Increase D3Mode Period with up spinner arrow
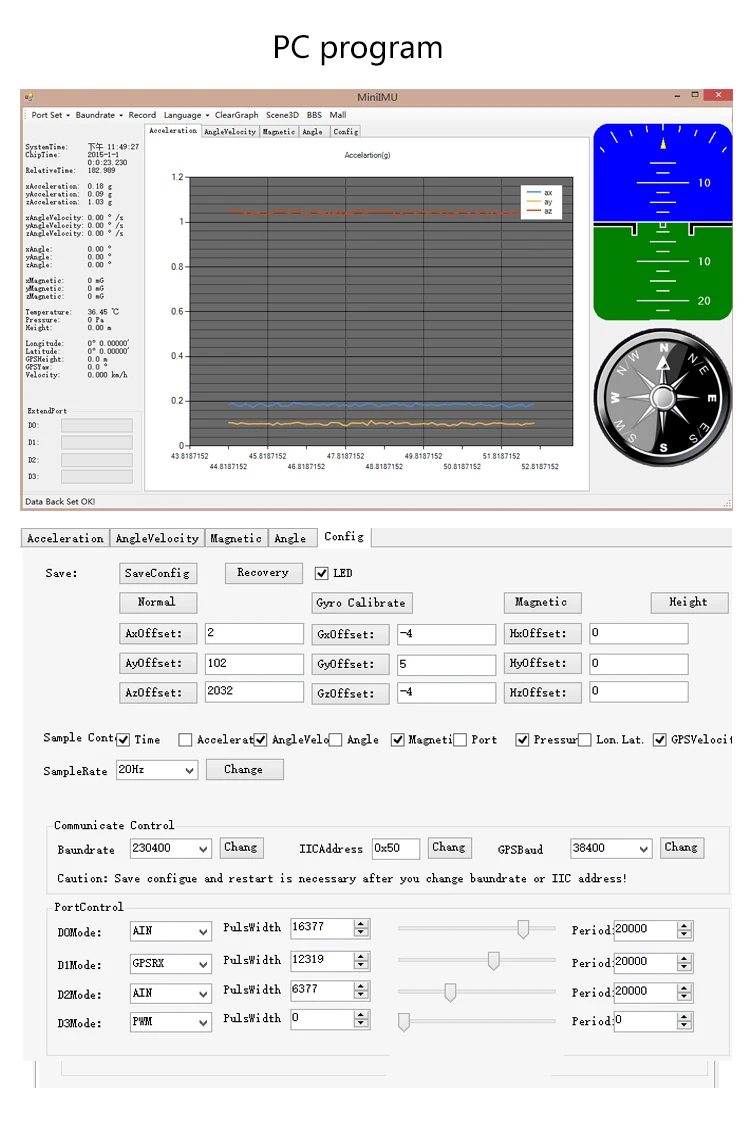 684,1016
